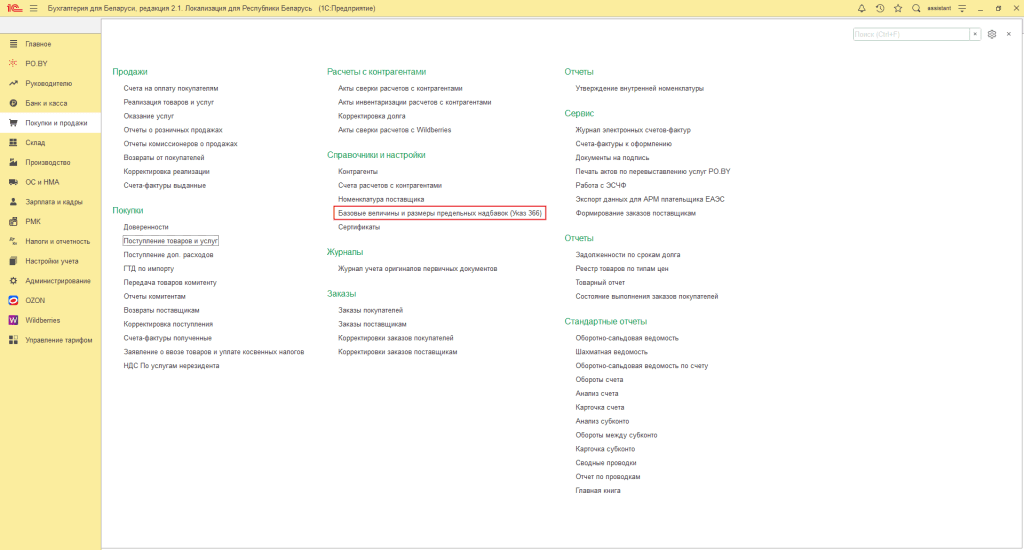
Task: Open the notifications bell icon
Action: (x=862, y=8)
